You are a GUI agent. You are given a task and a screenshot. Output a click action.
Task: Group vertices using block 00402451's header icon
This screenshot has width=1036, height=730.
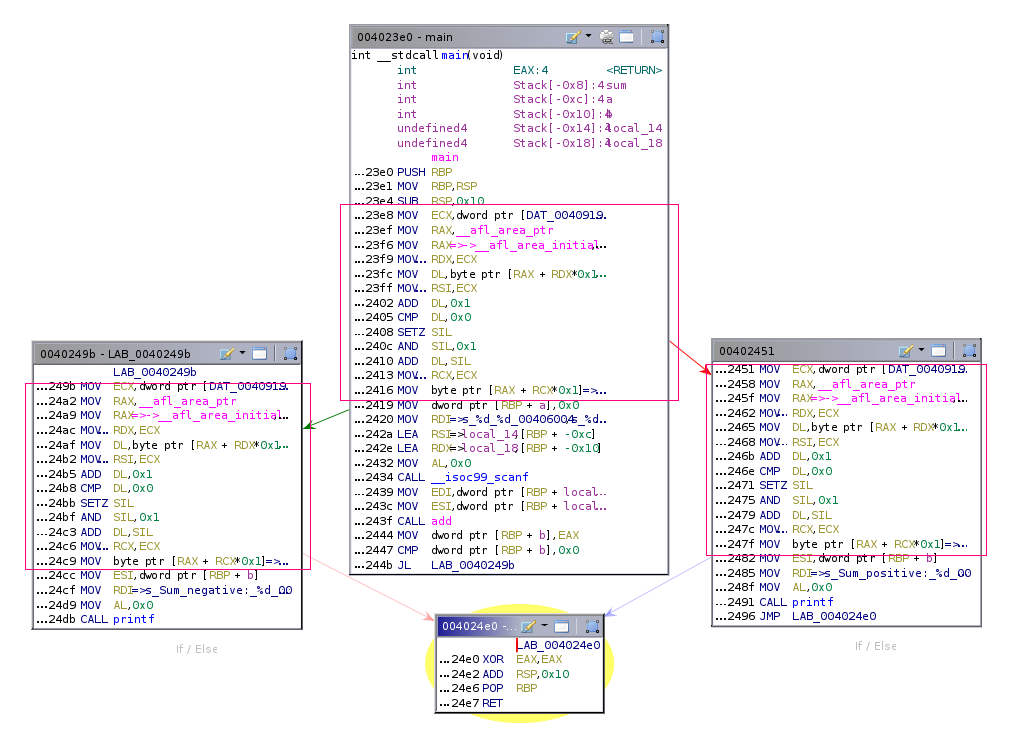pyautogui.click(x=969, y=351)
